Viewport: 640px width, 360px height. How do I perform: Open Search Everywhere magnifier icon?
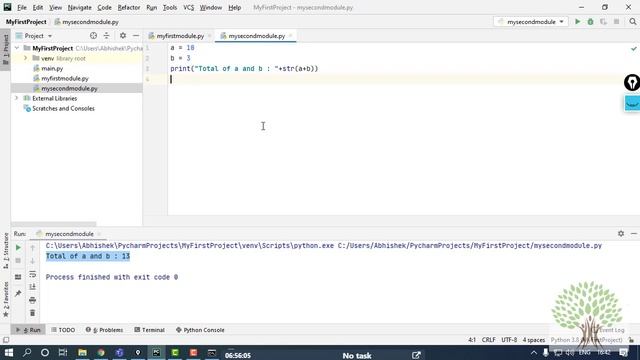pyautogui.click(x=632, y=22)
